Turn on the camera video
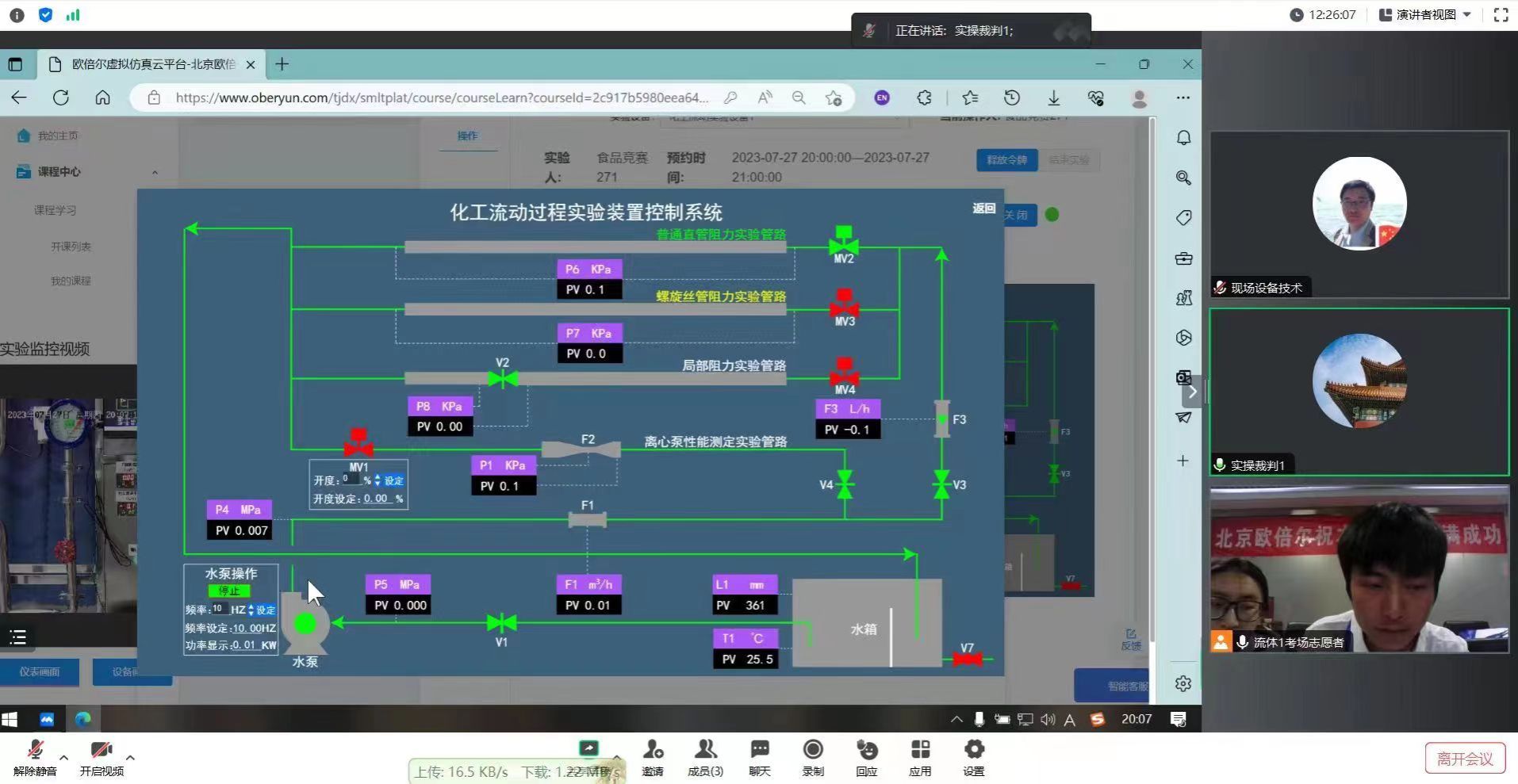The width and height of the screenshot is (1518, 784). (x=102, y=757)
